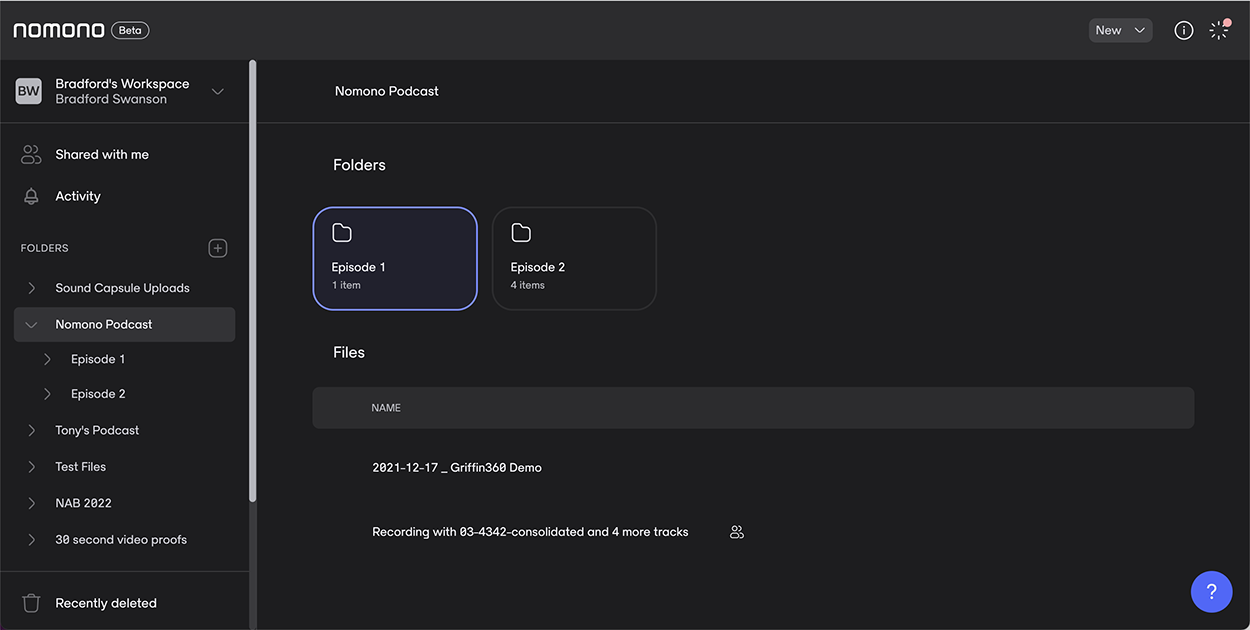Expand Sound Capsule Uploads folder chevron
Viewport: 1250px width, 630px height.
(x=32, y=288)
